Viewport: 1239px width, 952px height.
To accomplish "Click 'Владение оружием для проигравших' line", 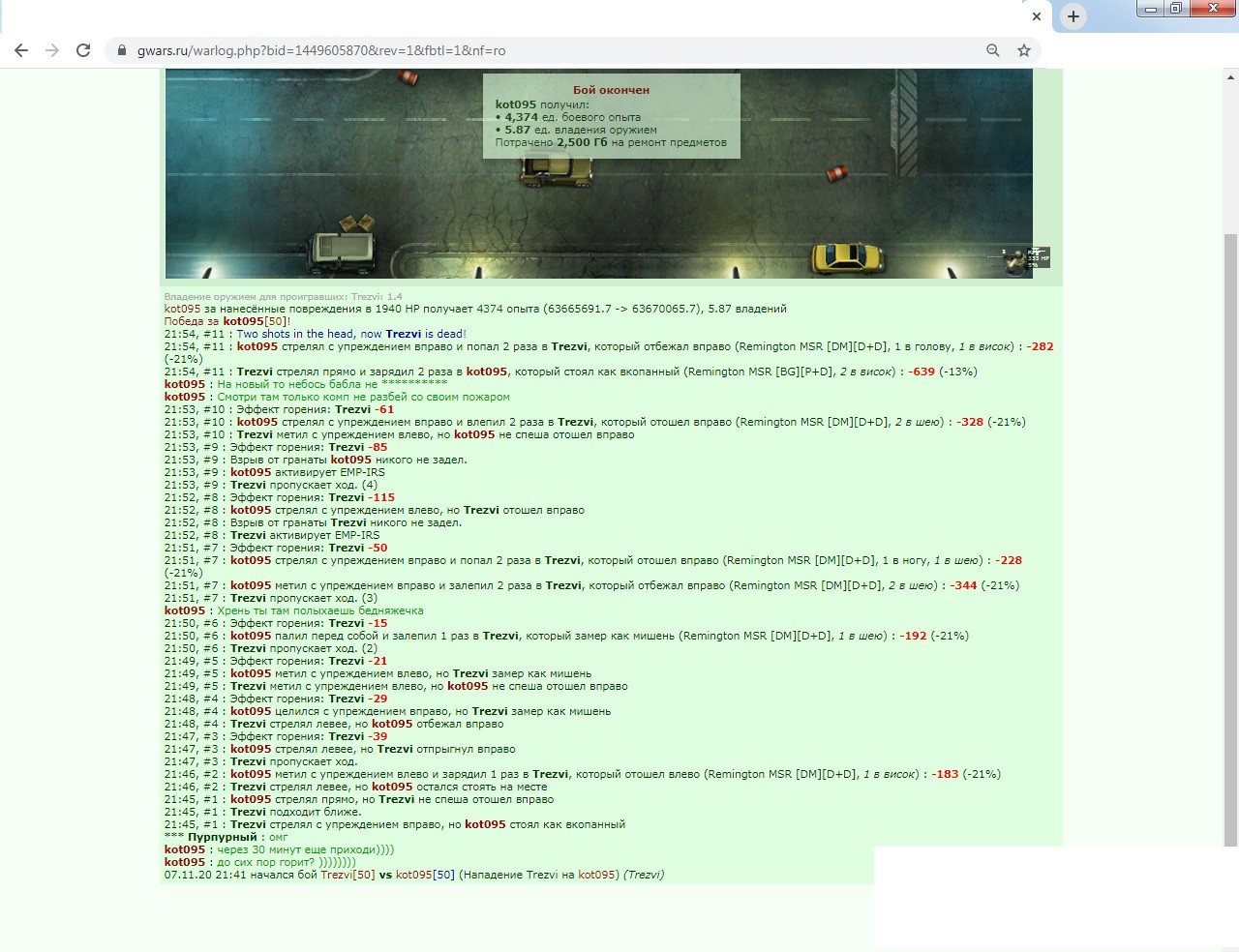I will (x=284, y=297).
